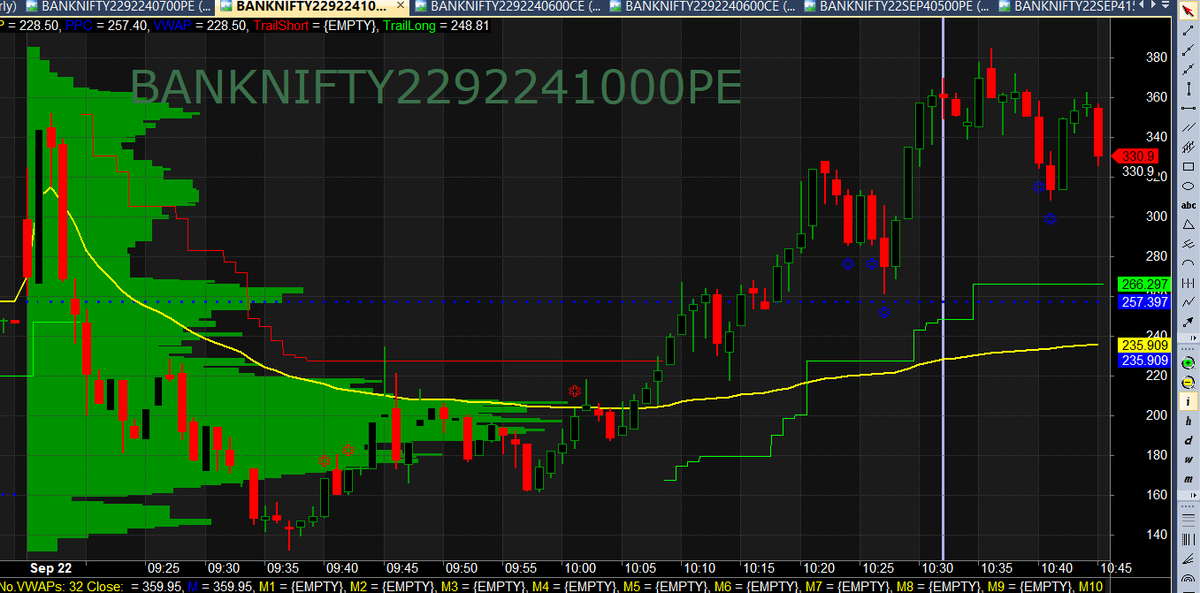Click the vertical selector line near 10:30
1200x593 pixels.
pos(943,290)
